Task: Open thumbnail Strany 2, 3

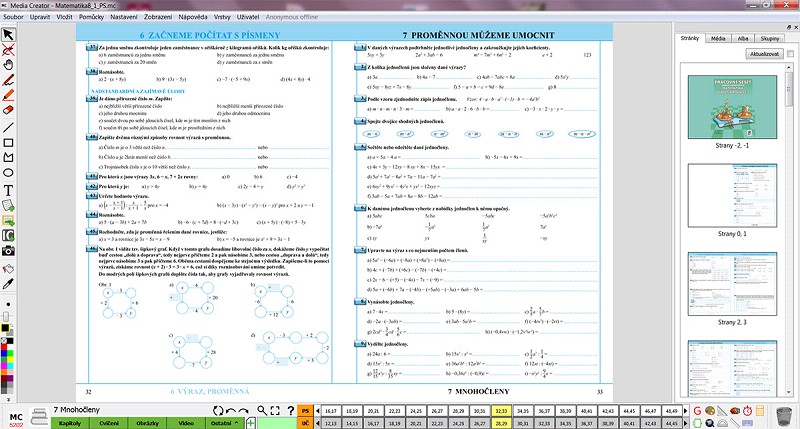Action: click(732, 284)
